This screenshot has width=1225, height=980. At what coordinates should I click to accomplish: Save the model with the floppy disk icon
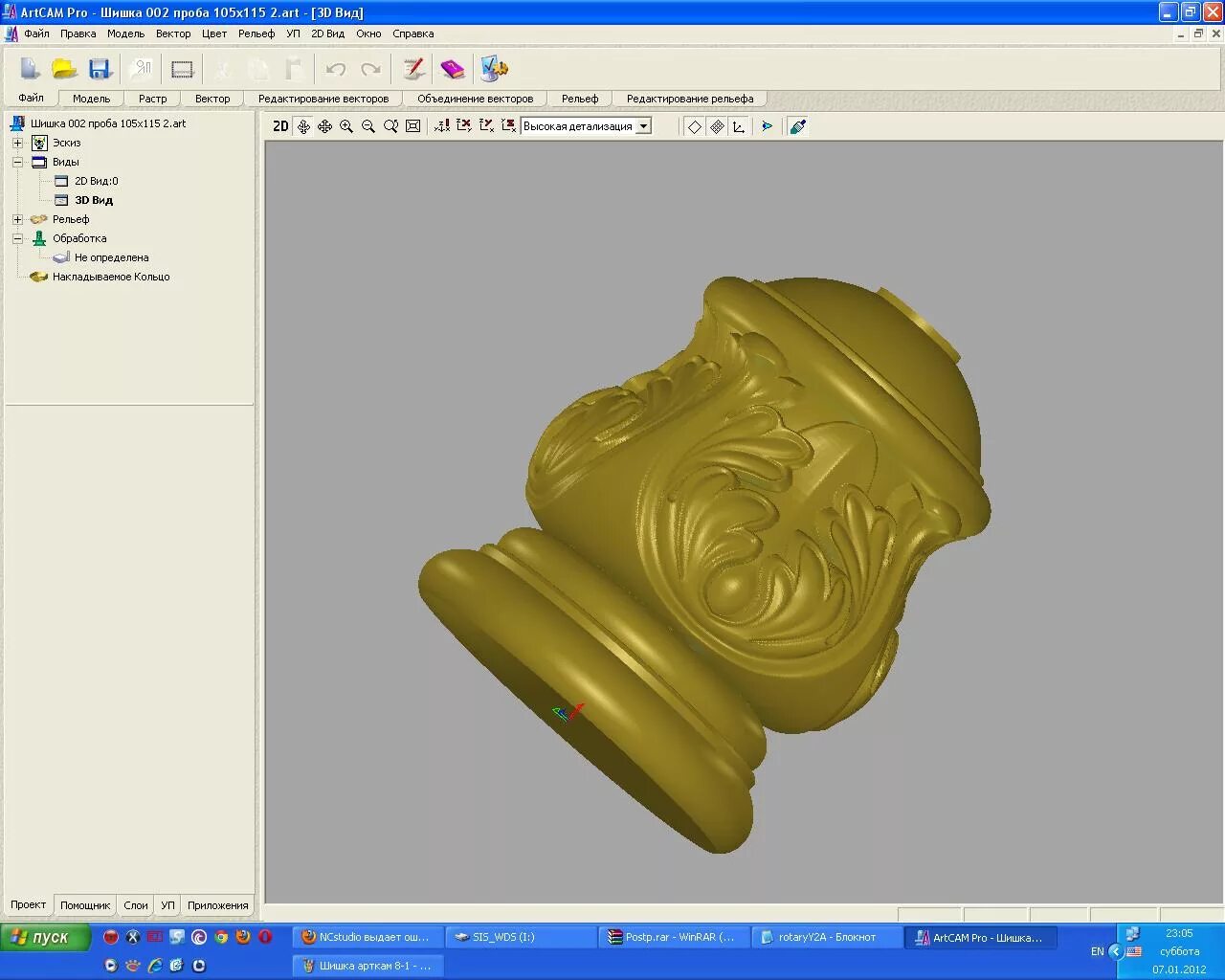click(100, 69)
